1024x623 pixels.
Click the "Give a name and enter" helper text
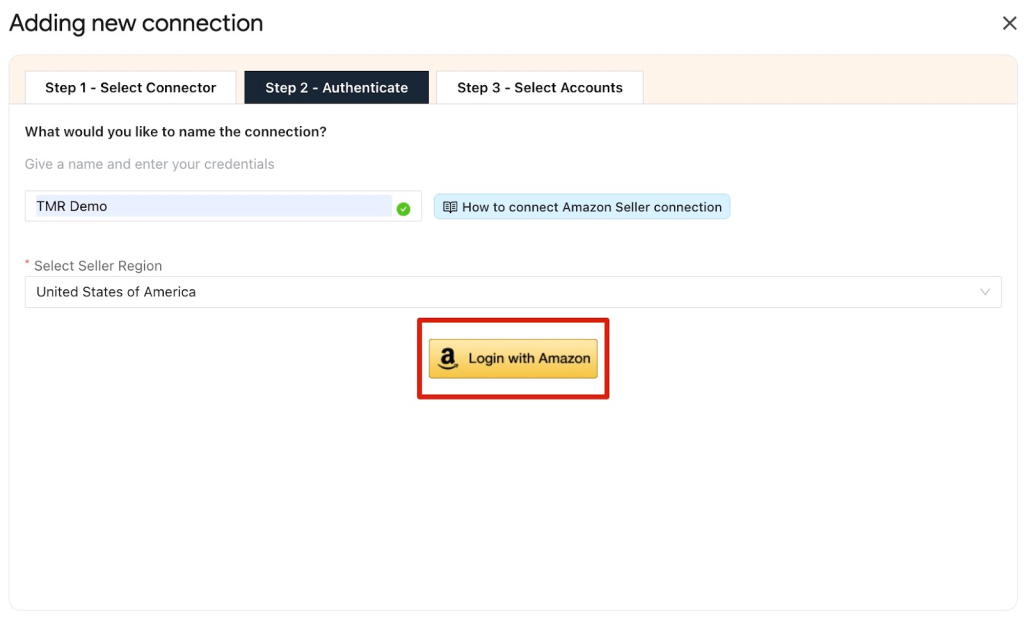[x=150, y=164]
